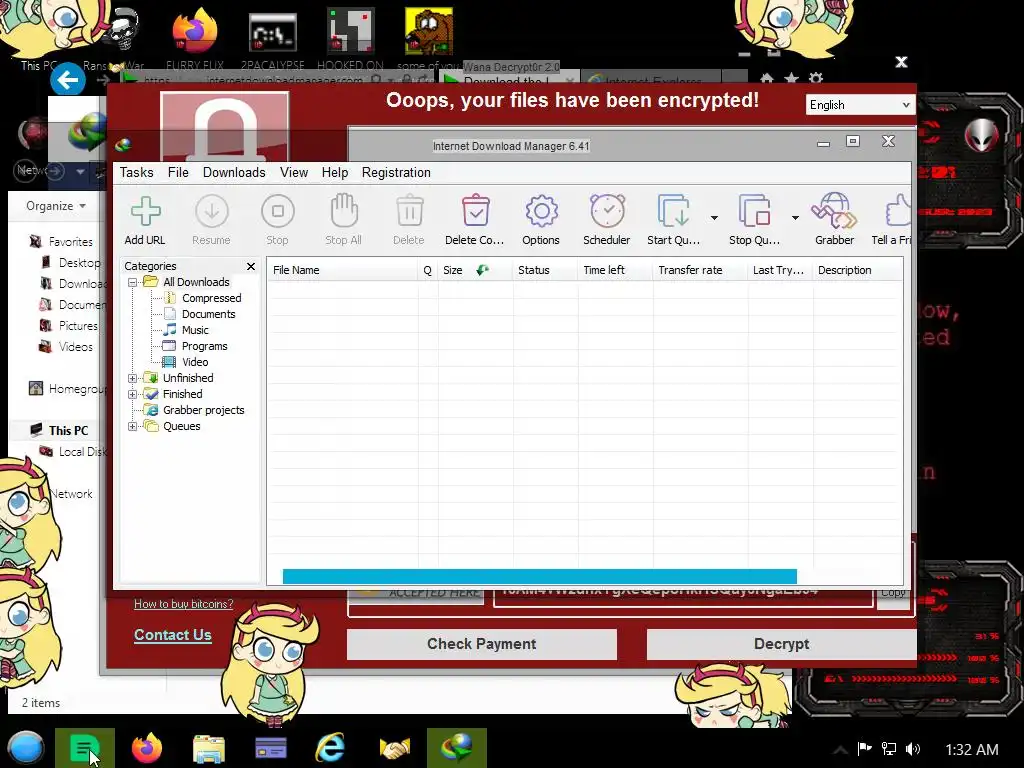The image size is (1024, 768).
Task: Open Favorites in Explorer sidebar
Action: click(x=71, y=242)
